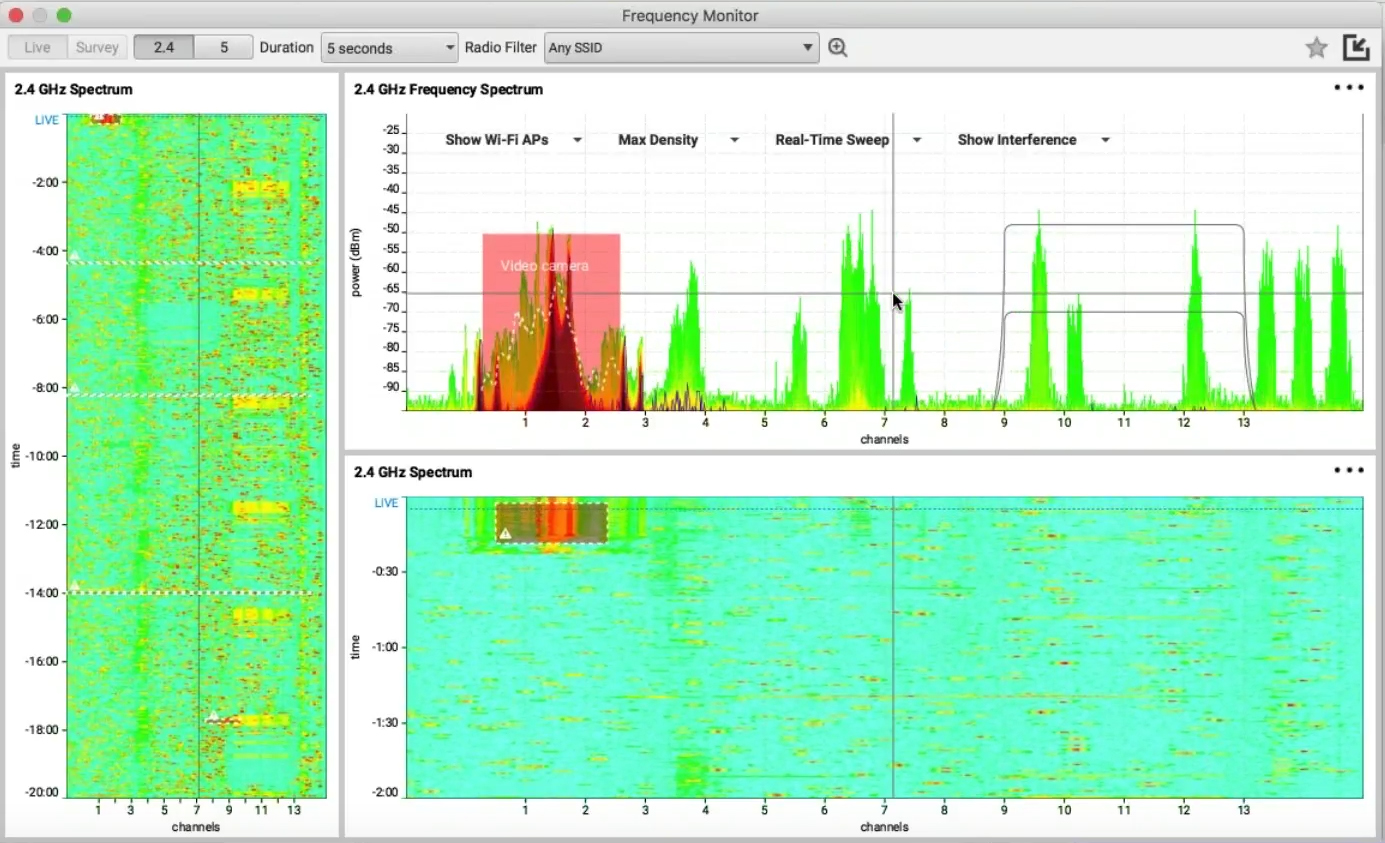Open the Radio Filter Any SSID dropdown

[680, 48]
